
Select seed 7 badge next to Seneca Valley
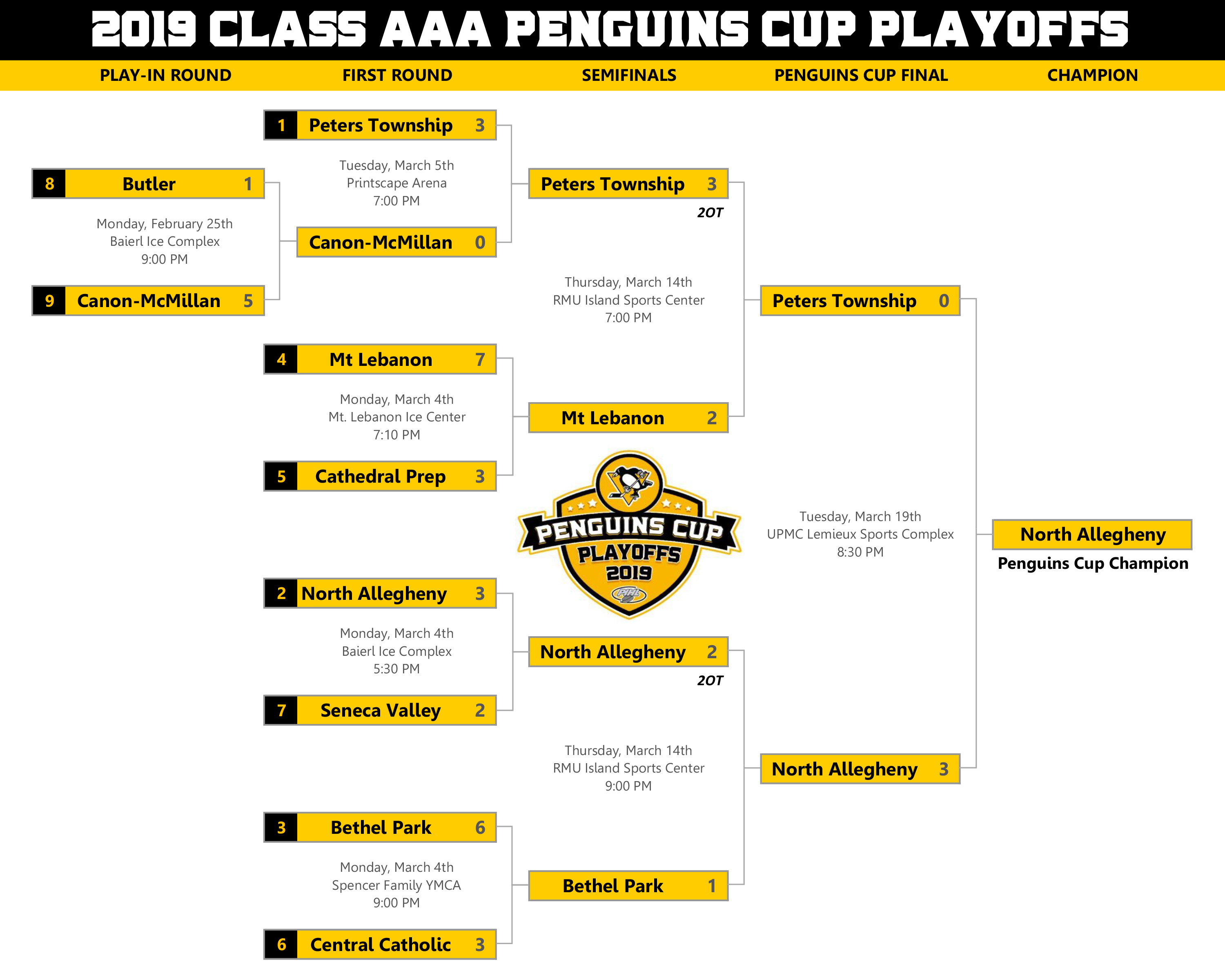[281, 710]
